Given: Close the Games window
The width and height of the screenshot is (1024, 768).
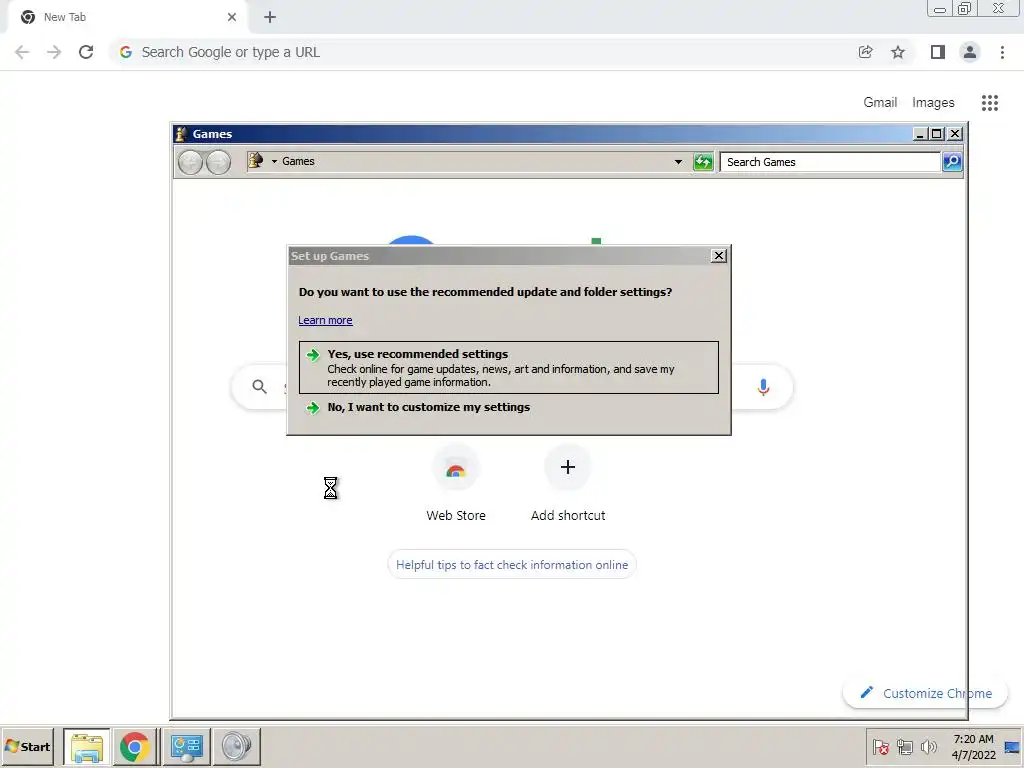Looking at the screenshot, I should (954, 134).
